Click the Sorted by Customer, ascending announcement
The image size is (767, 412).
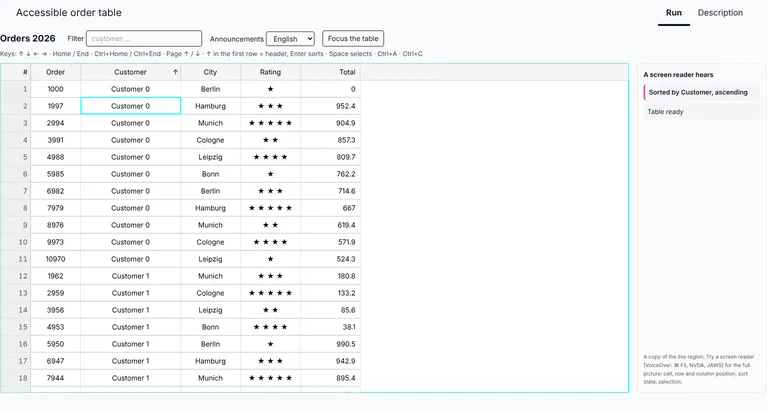pyautogui.click(x=701, y=92)
